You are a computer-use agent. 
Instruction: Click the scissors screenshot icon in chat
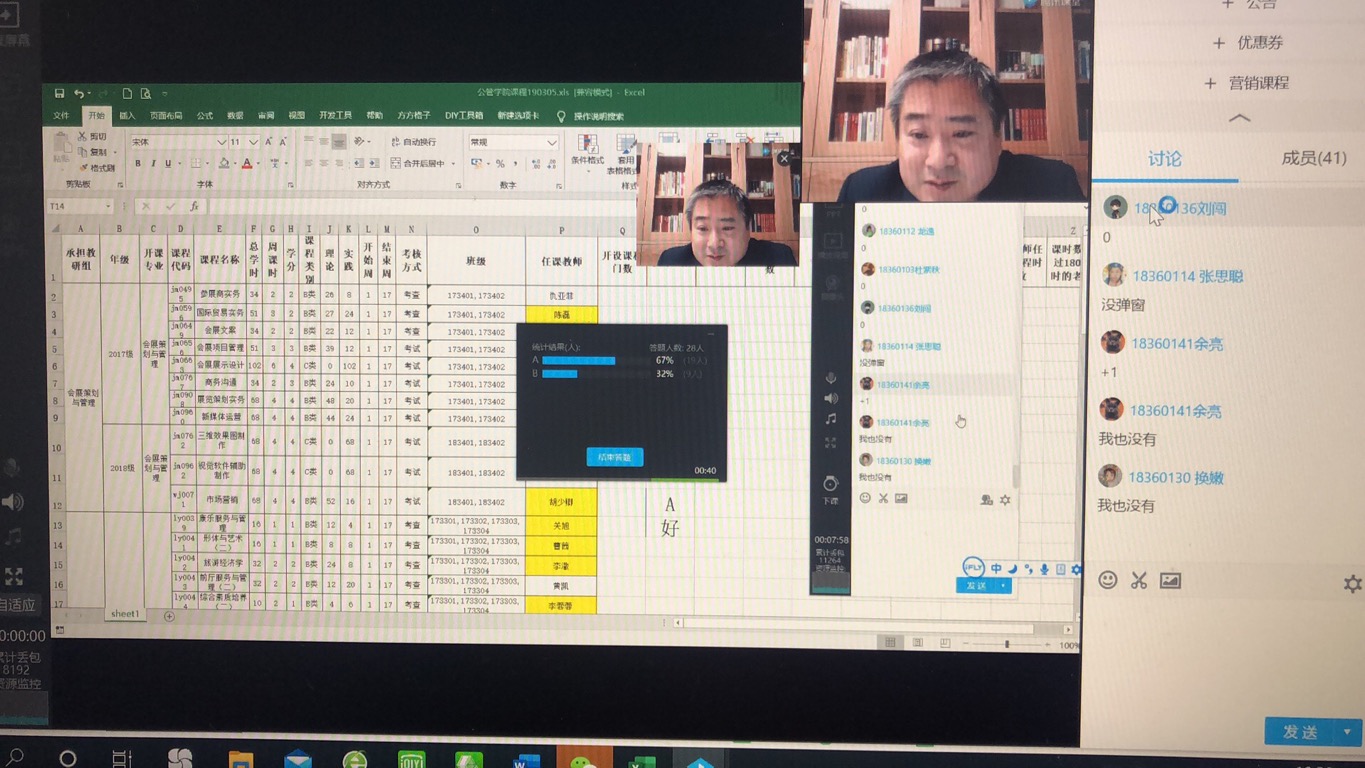(x=1139, y=580)
